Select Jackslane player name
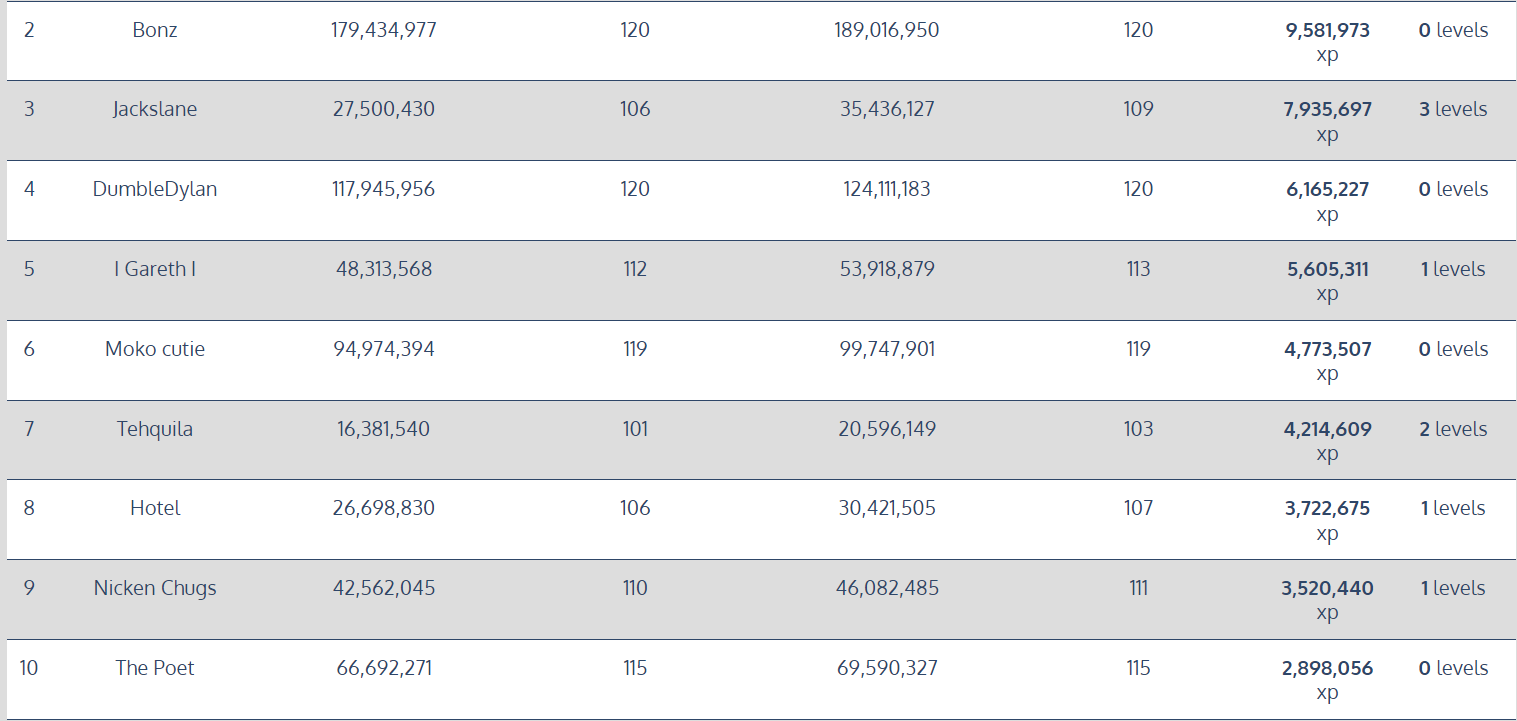The width and height of the screenshot is (1517, 721). [155, 109]
